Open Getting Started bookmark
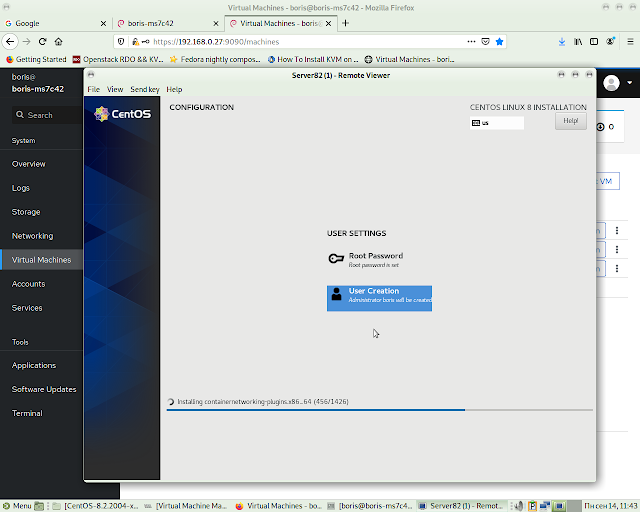The image size is (640, 512). (36, 60)
